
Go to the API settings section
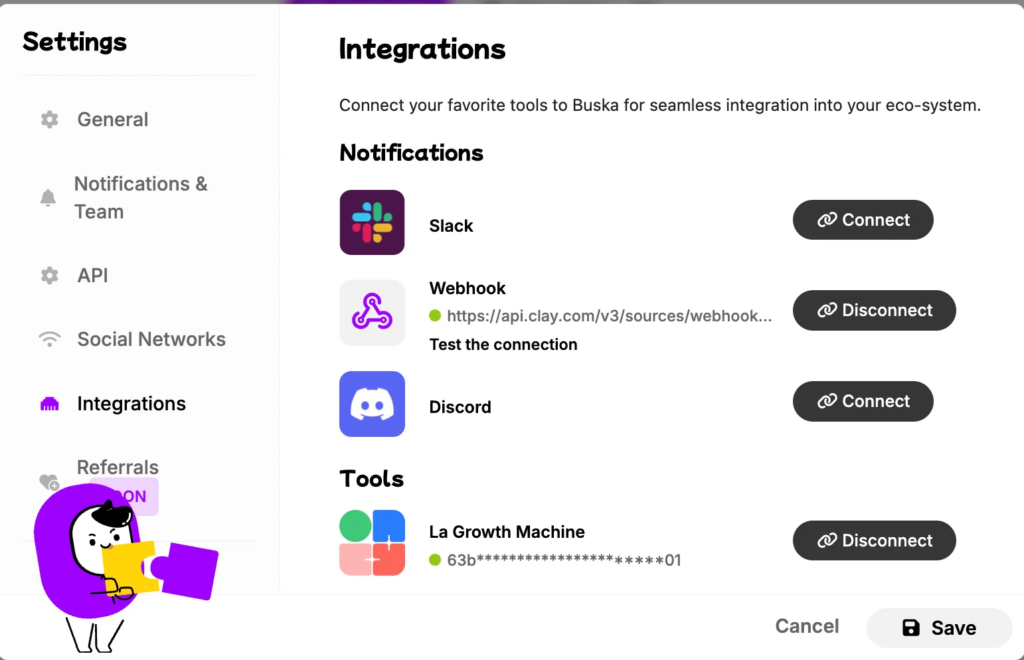point(93,275)
